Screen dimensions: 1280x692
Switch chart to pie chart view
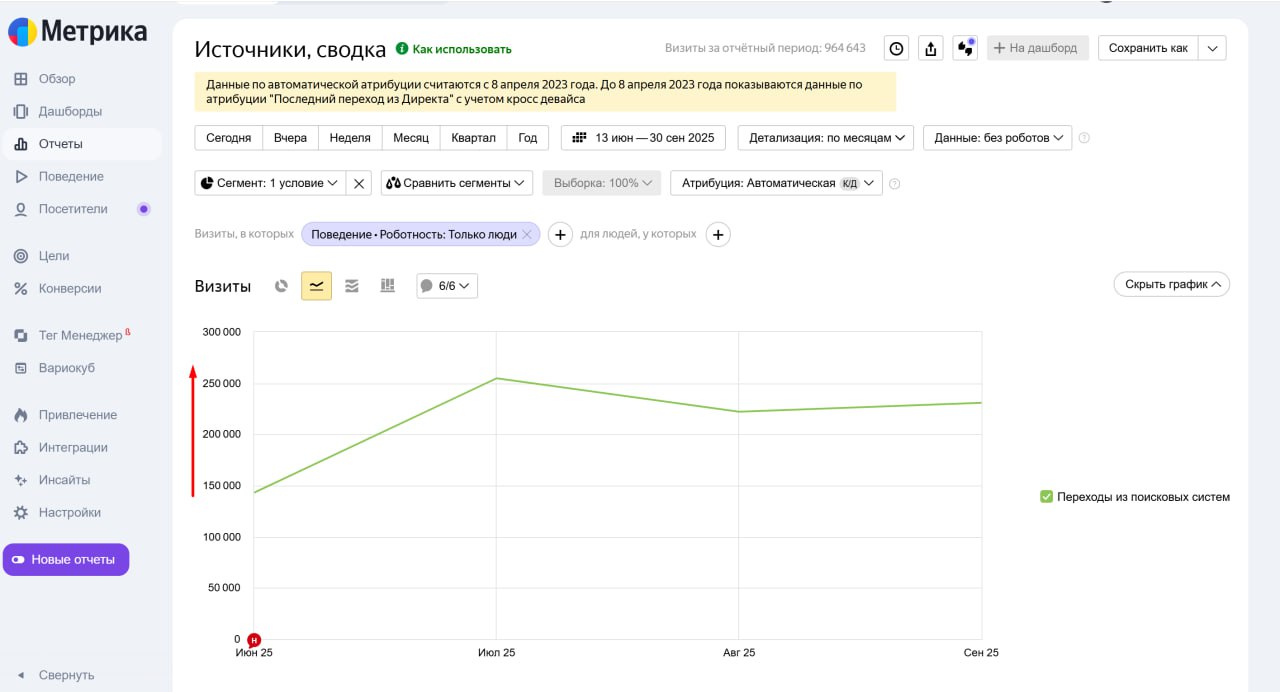click(x=282, y=286)
